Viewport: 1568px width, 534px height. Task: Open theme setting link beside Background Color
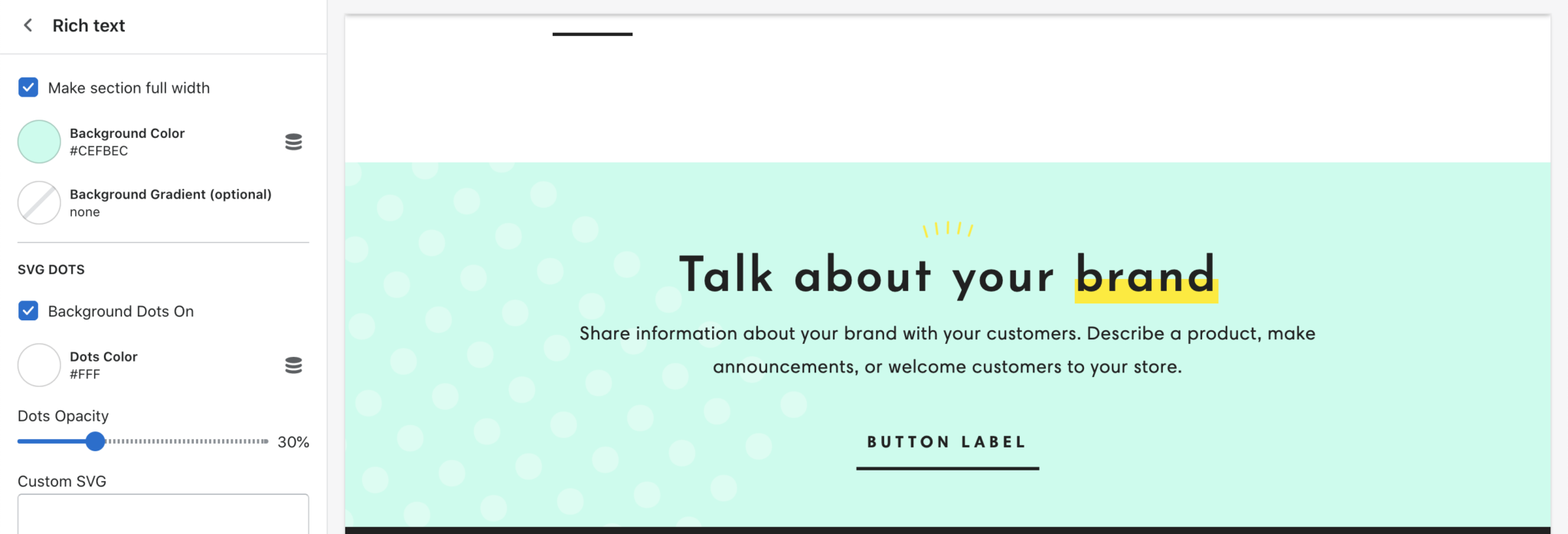click(x=294, y=141)
